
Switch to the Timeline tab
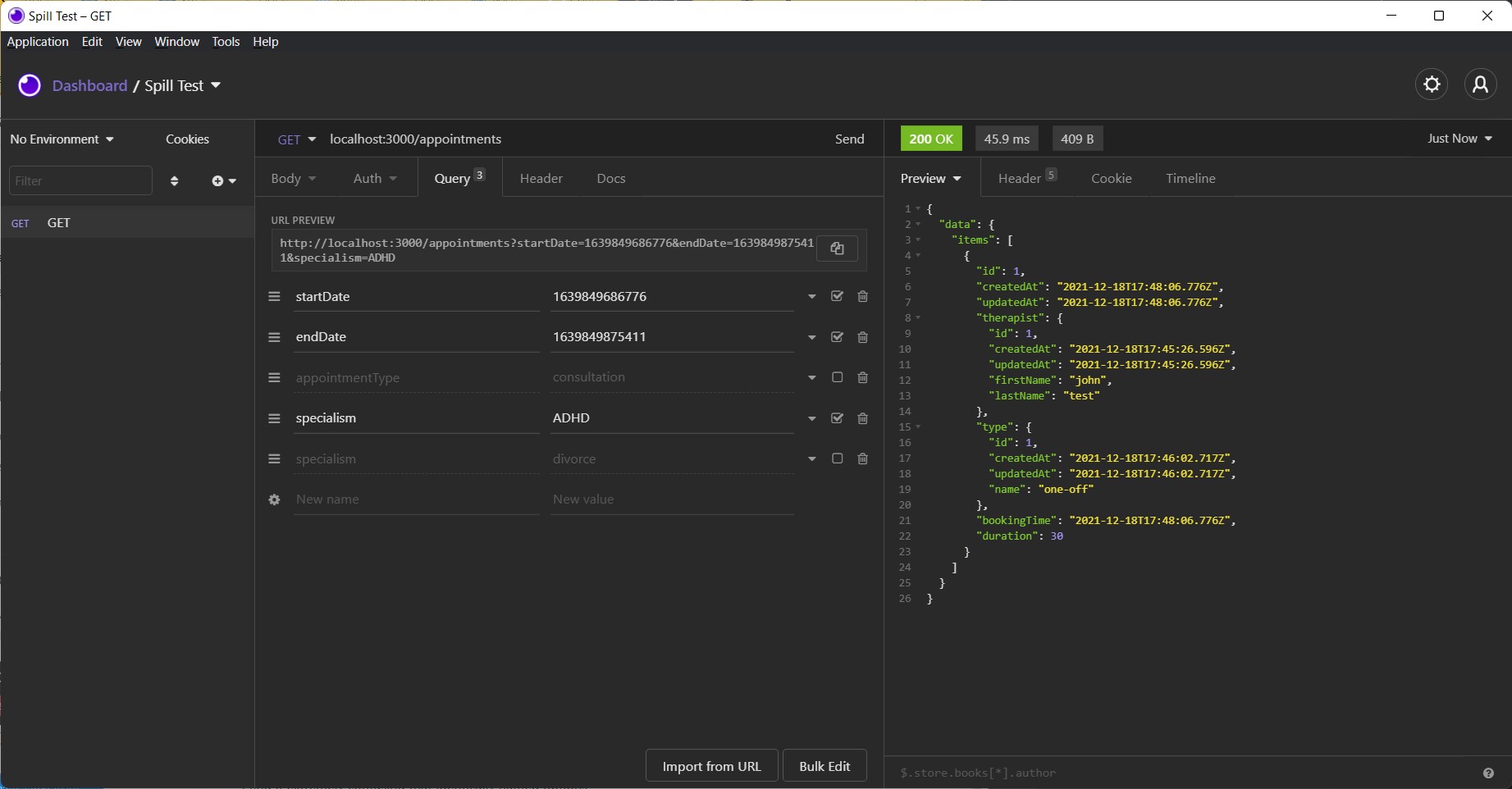coord(1190,178)
